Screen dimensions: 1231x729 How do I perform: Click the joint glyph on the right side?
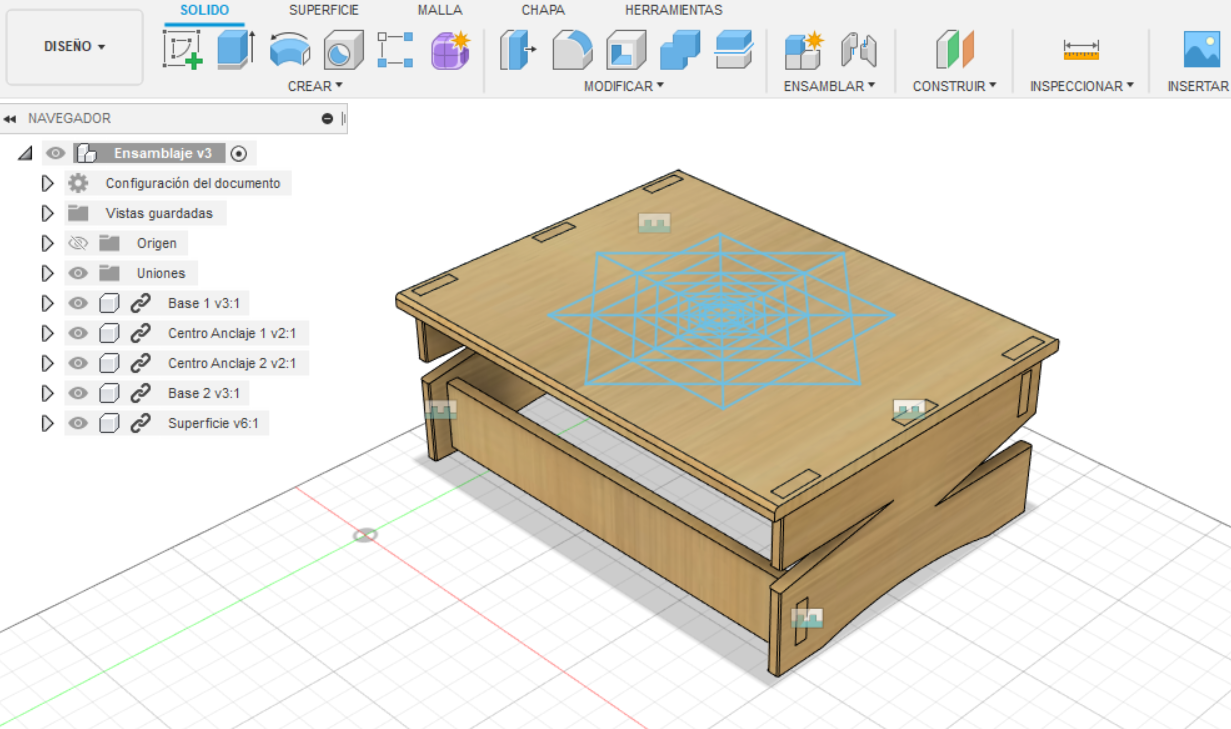coord(908,409)
